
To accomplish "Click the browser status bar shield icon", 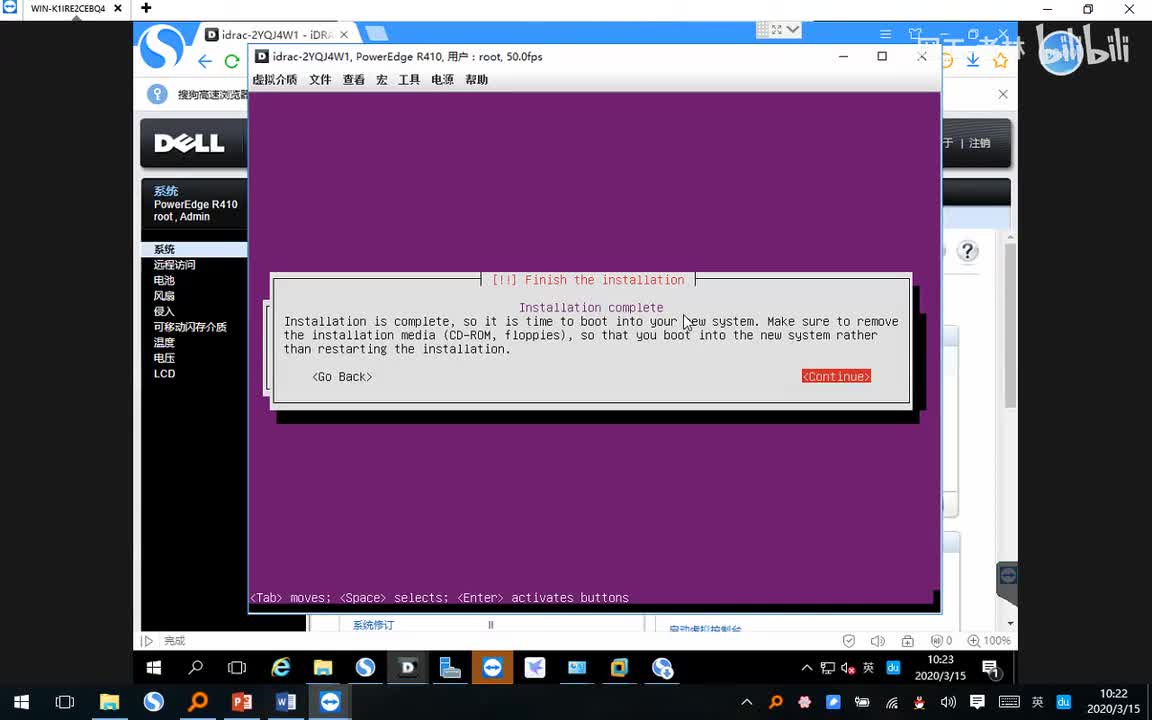I will (849, 641).
